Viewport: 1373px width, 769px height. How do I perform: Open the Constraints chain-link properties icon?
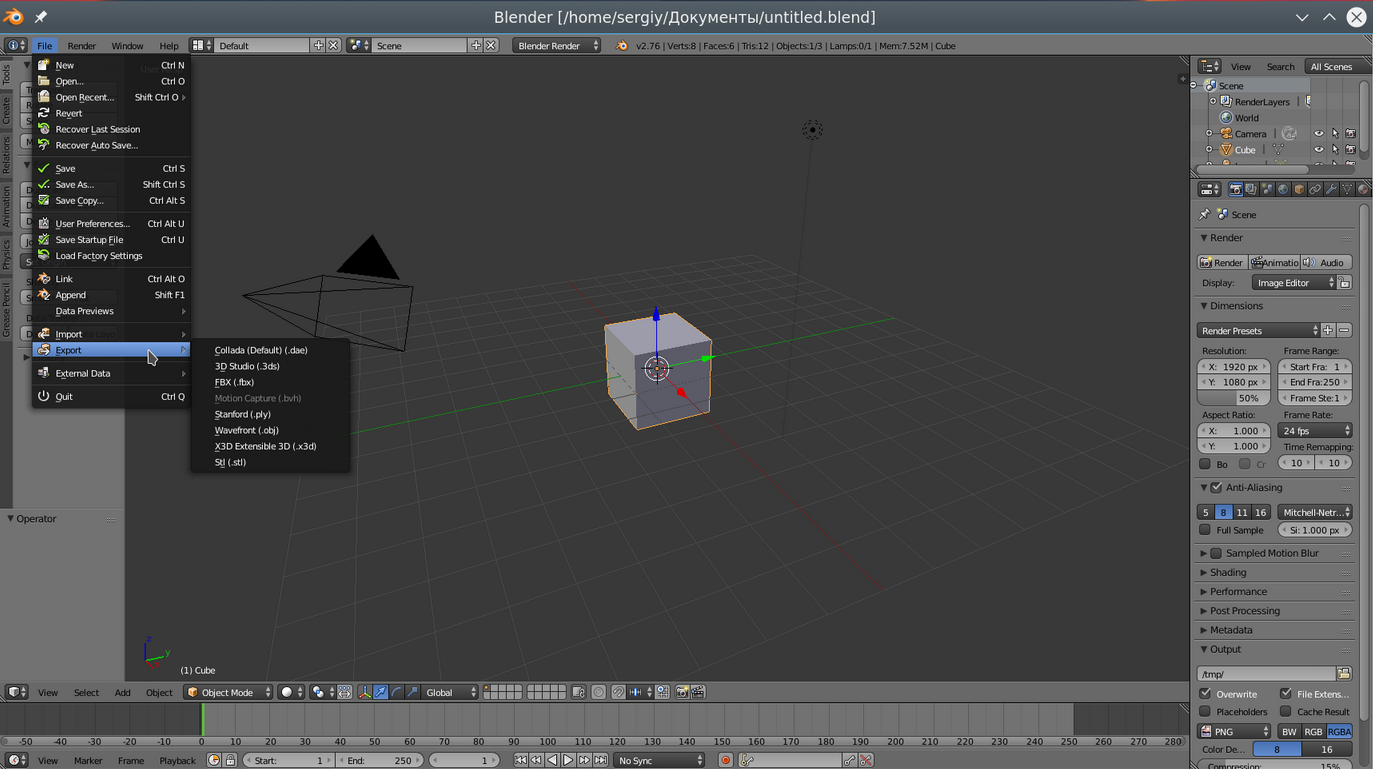click(1315, 189)
